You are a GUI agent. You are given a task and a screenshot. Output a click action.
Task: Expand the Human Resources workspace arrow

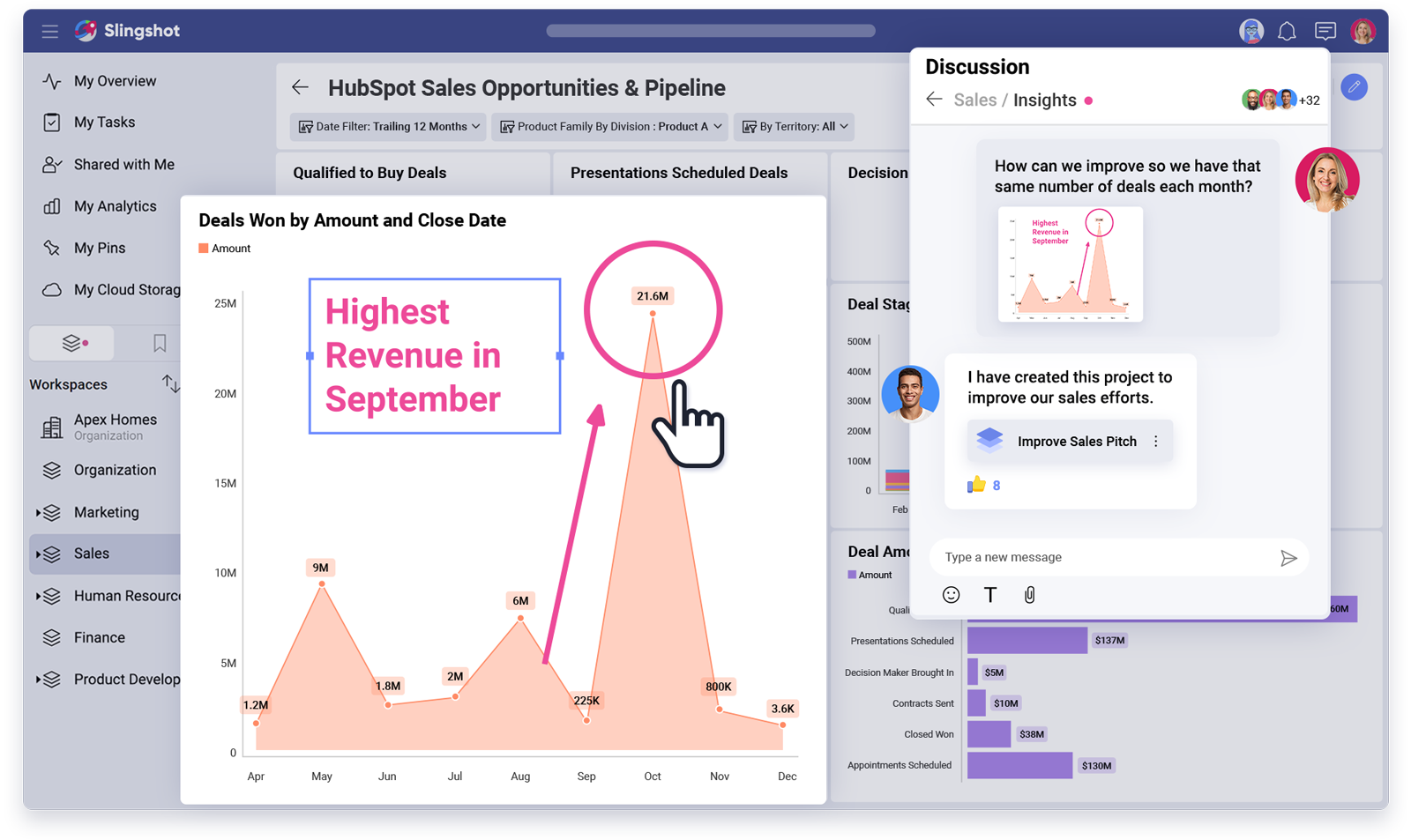(38, 596)
